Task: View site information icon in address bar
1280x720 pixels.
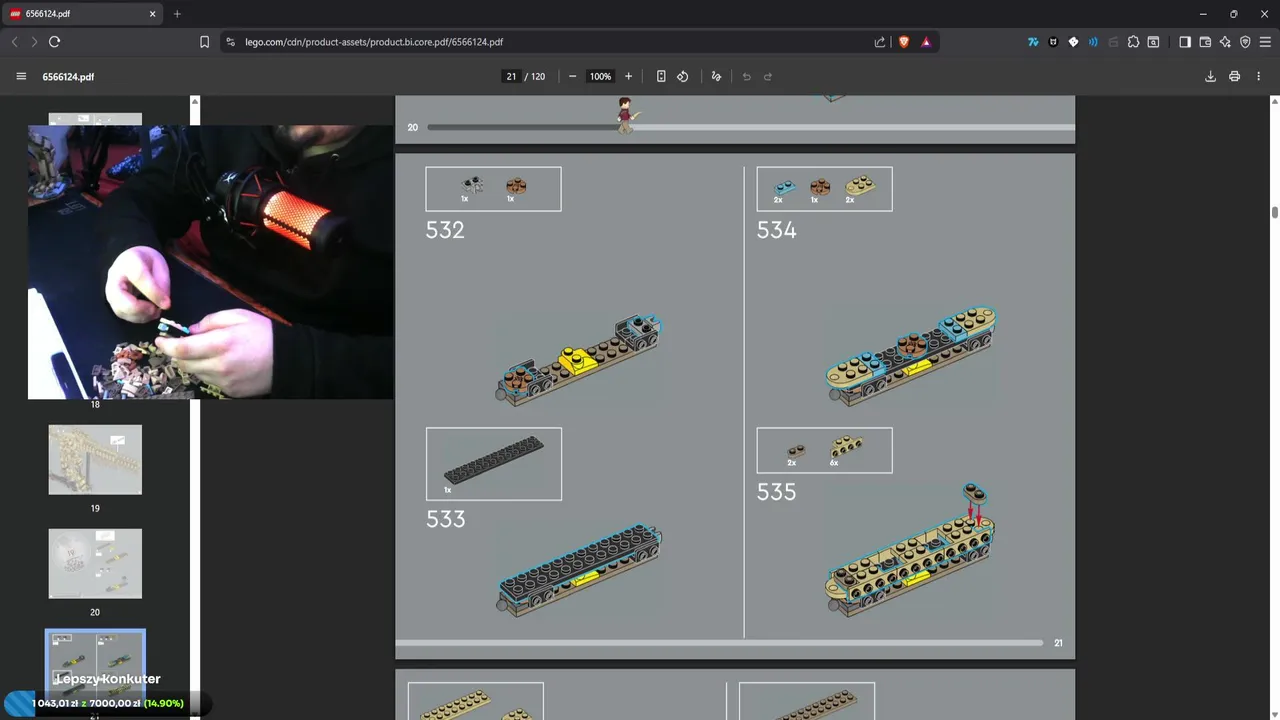Action: click(230, 42)
